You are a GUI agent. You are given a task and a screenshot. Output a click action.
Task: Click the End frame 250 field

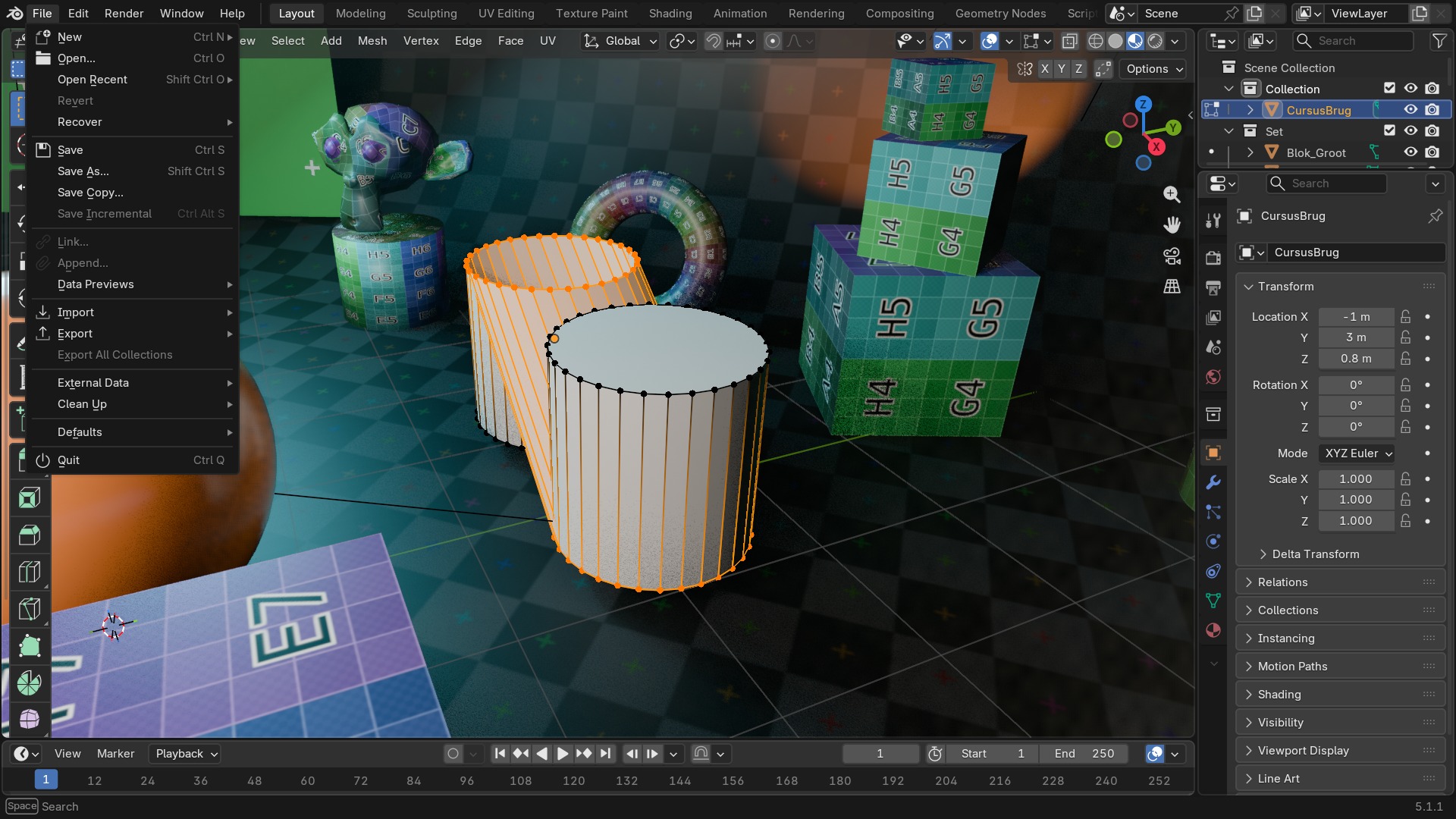tap(1084, 754)
